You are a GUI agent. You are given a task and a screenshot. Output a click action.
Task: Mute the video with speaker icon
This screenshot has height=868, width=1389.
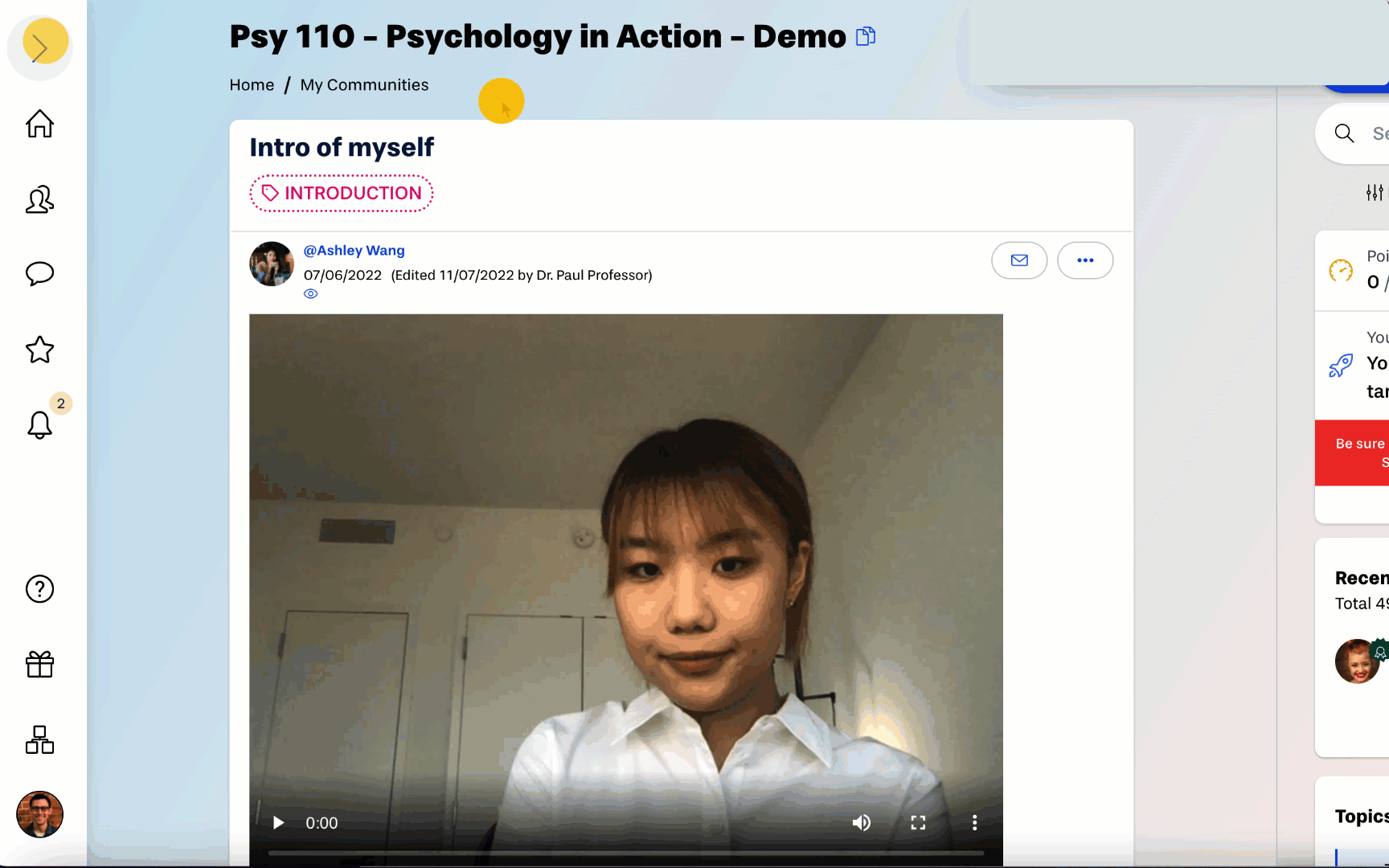coord(862,823)
